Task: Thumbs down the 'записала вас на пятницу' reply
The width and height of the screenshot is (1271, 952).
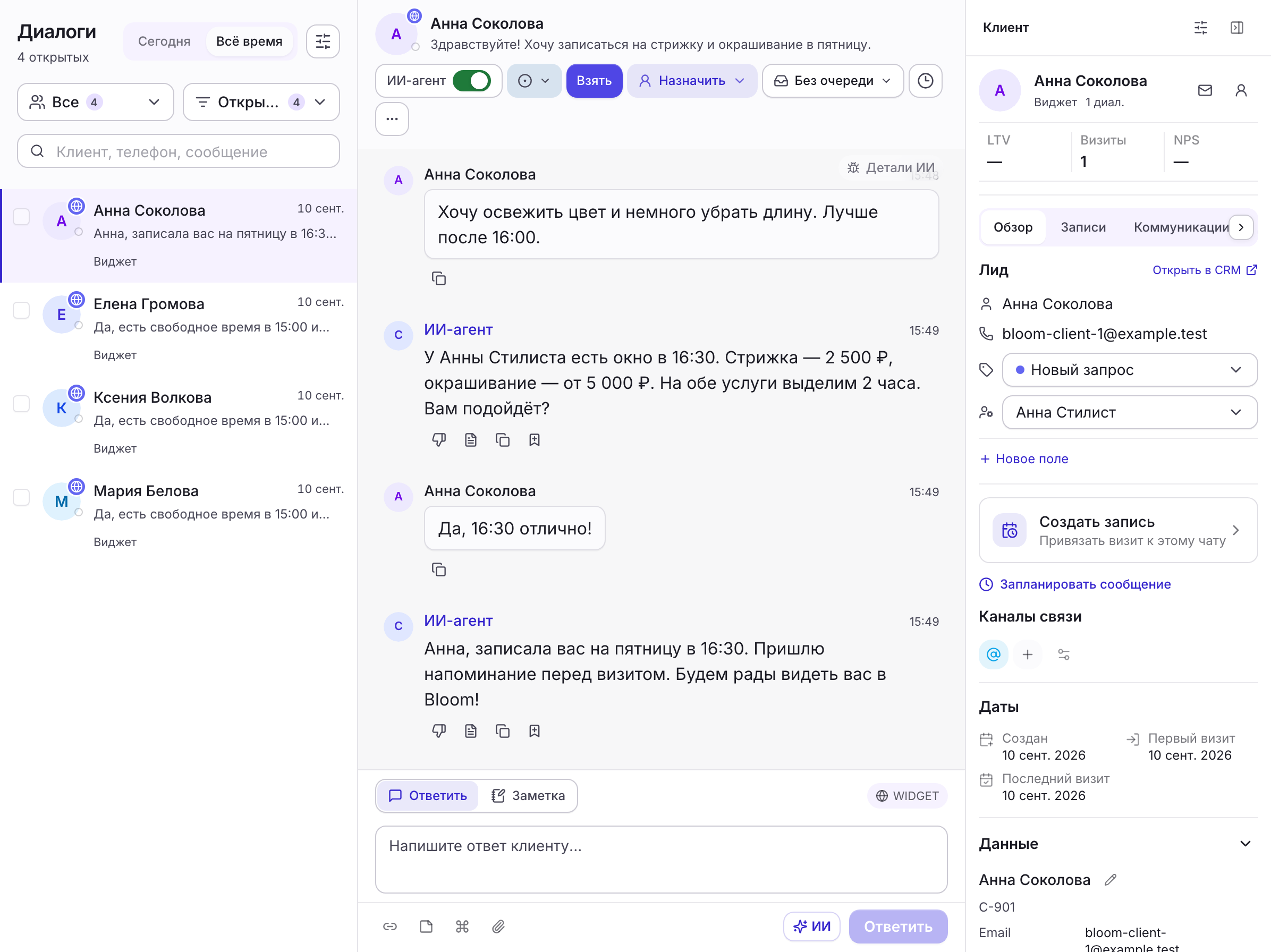Action: (x=439, y=731)
